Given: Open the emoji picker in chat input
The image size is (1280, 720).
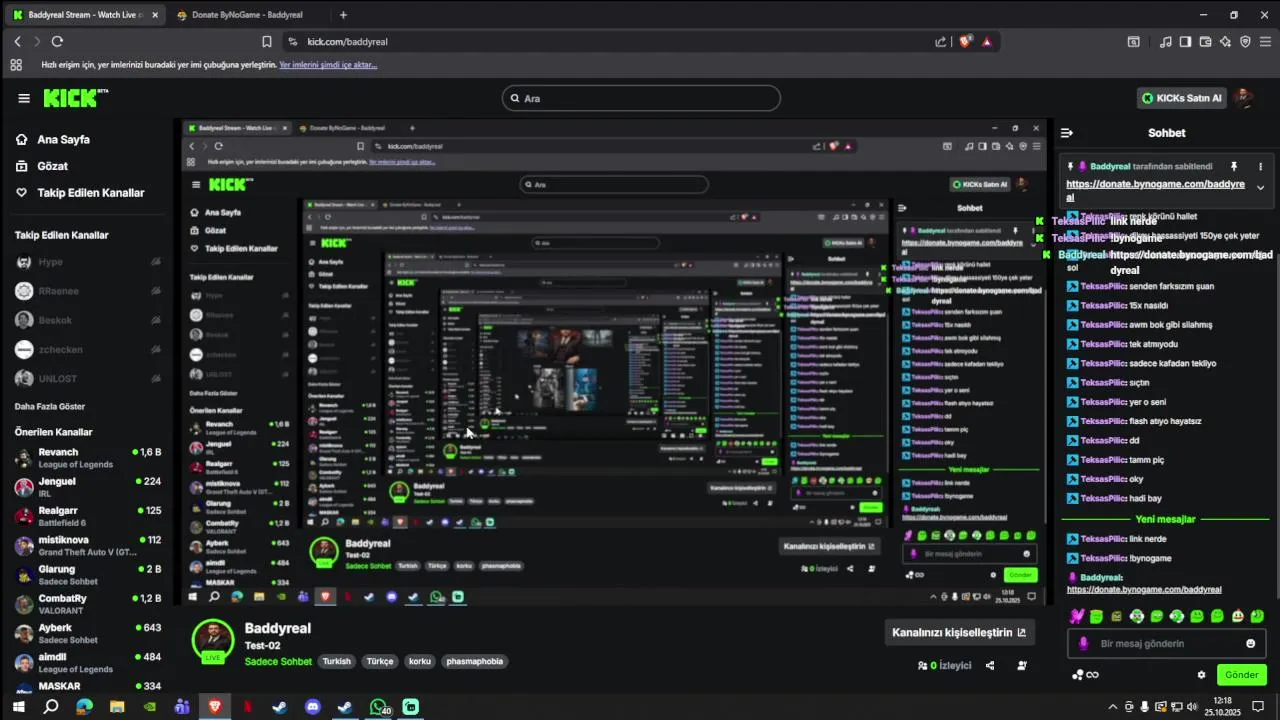Looking at the screenshot, I should [x=1250, y=644].
